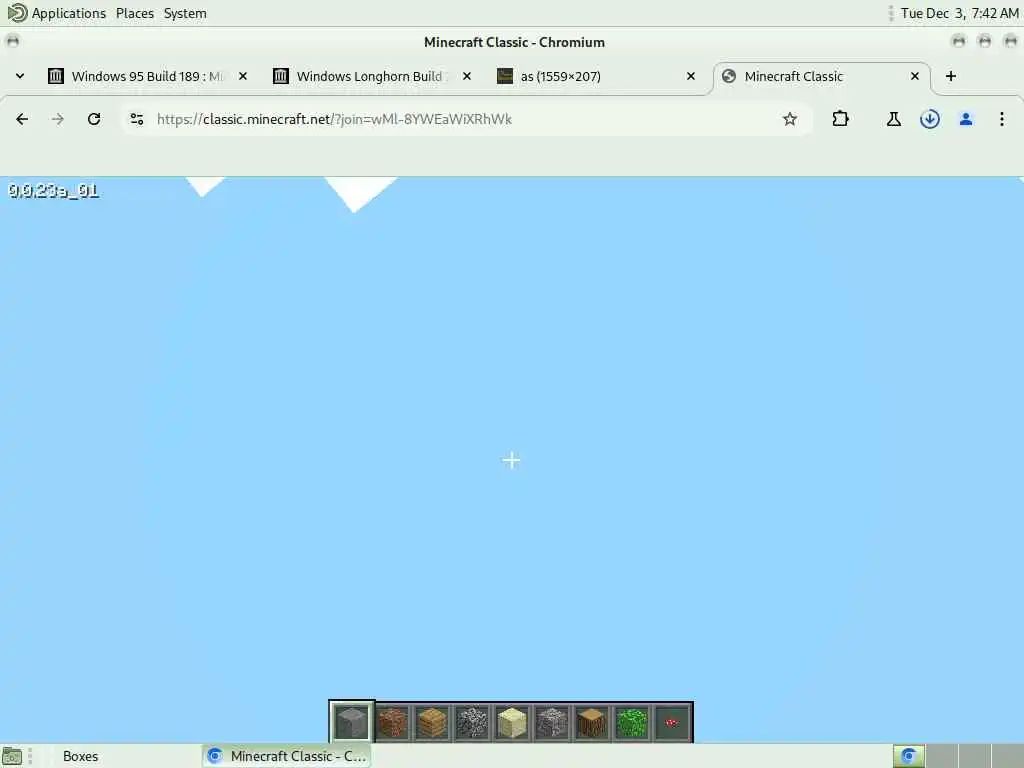Show downloads in Chromium toolbar

pos(929,119)
